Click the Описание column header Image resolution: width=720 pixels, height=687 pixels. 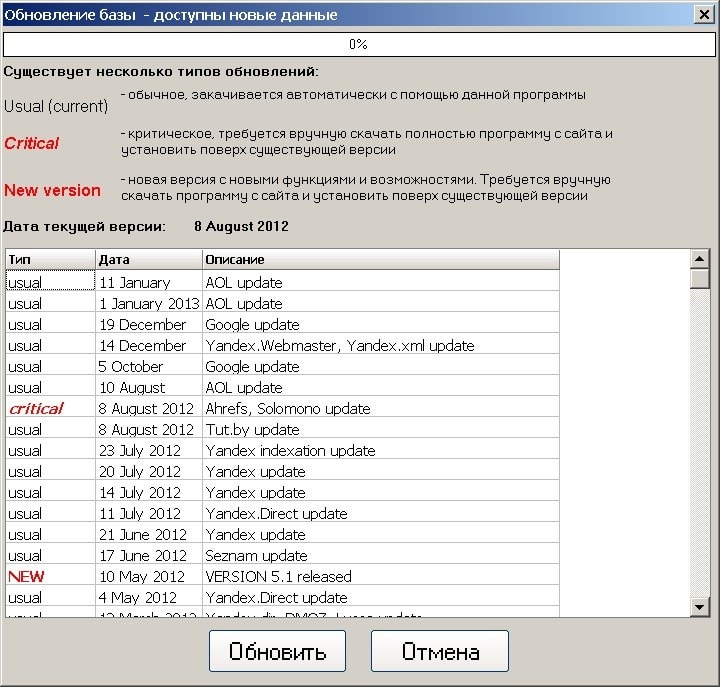(x=380, y=260)
